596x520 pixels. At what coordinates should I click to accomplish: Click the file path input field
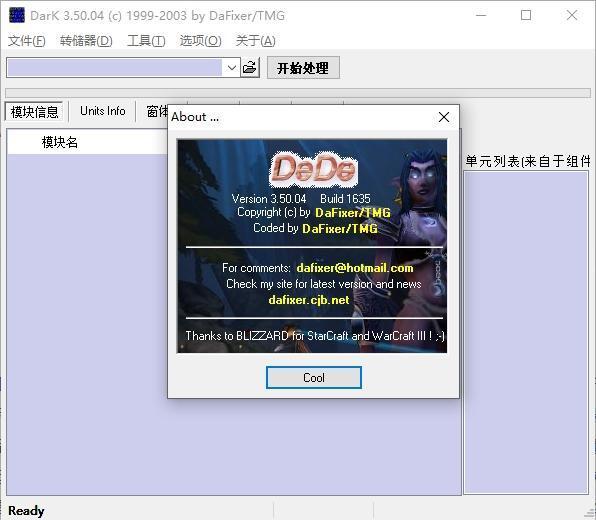coord(114,68)
